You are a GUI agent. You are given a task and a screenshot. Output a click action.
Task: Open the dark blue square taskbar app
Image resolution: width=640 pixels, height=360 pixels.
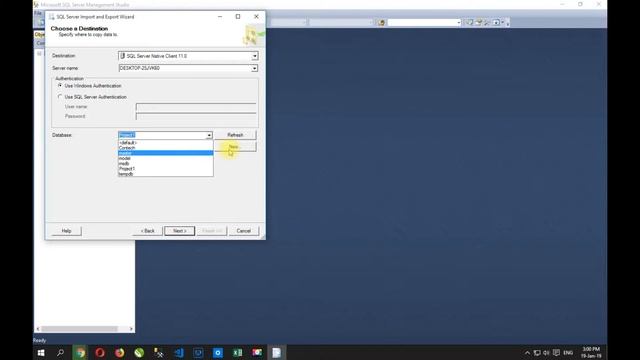click(x=198, y=353)
